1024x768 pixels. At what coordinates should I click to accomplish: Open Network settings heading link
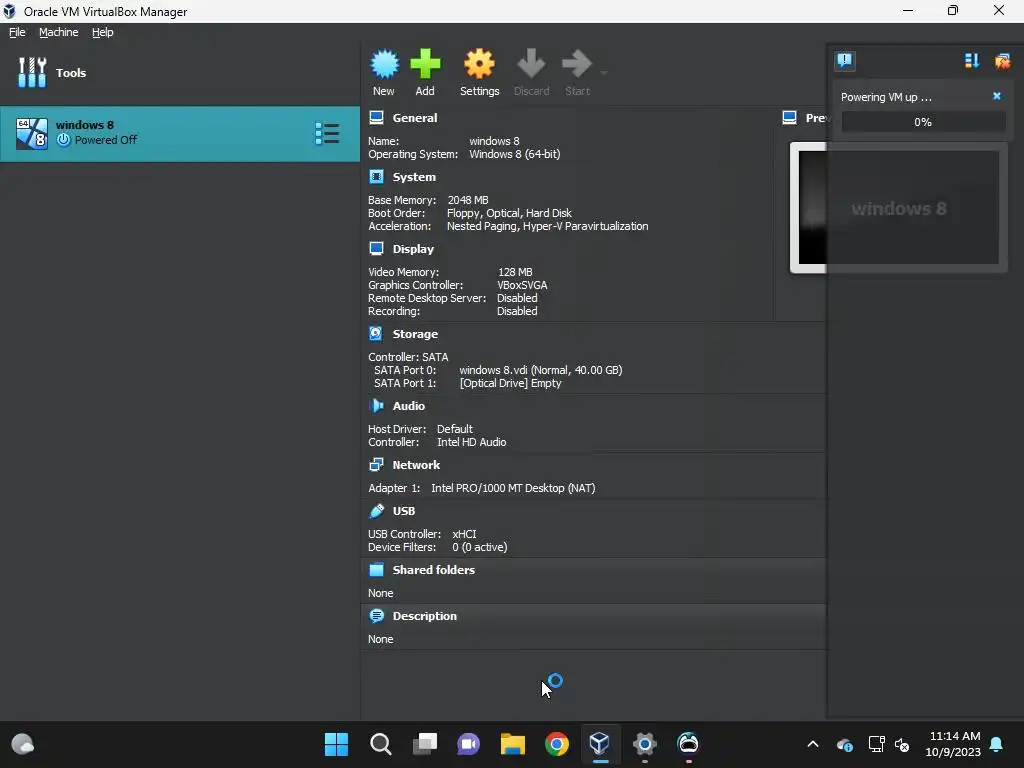(x=416, y=465)
